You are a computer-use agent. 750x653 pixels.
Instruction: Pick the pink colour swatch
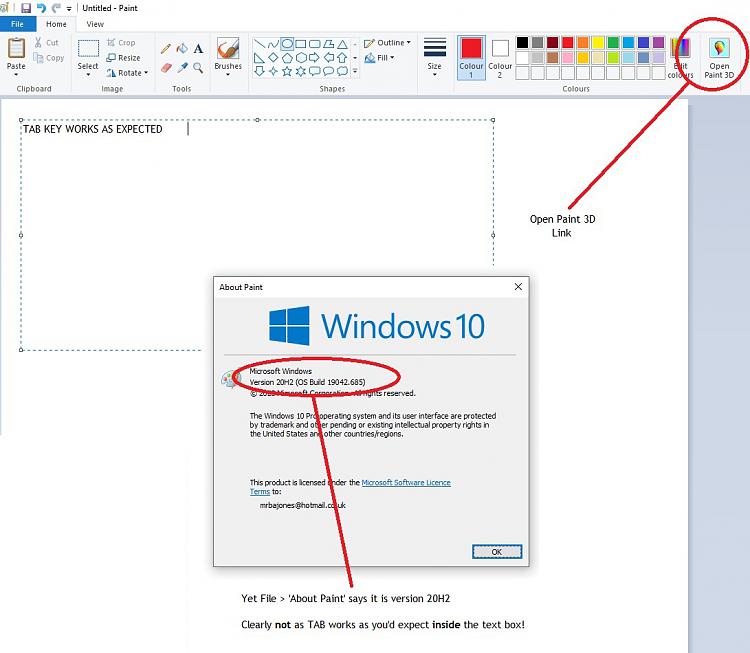tap(568, 58)
